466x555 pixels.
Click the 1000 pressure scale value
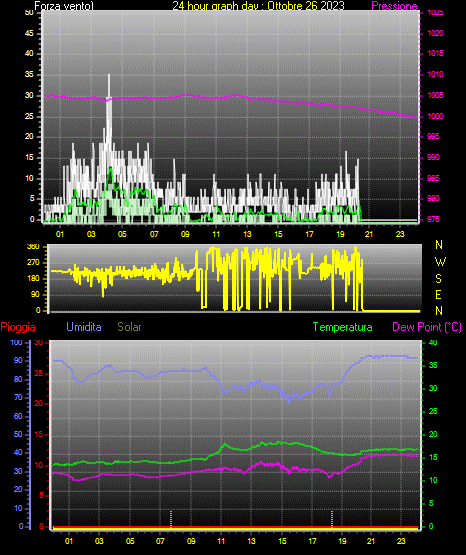[x=435, y=116]
